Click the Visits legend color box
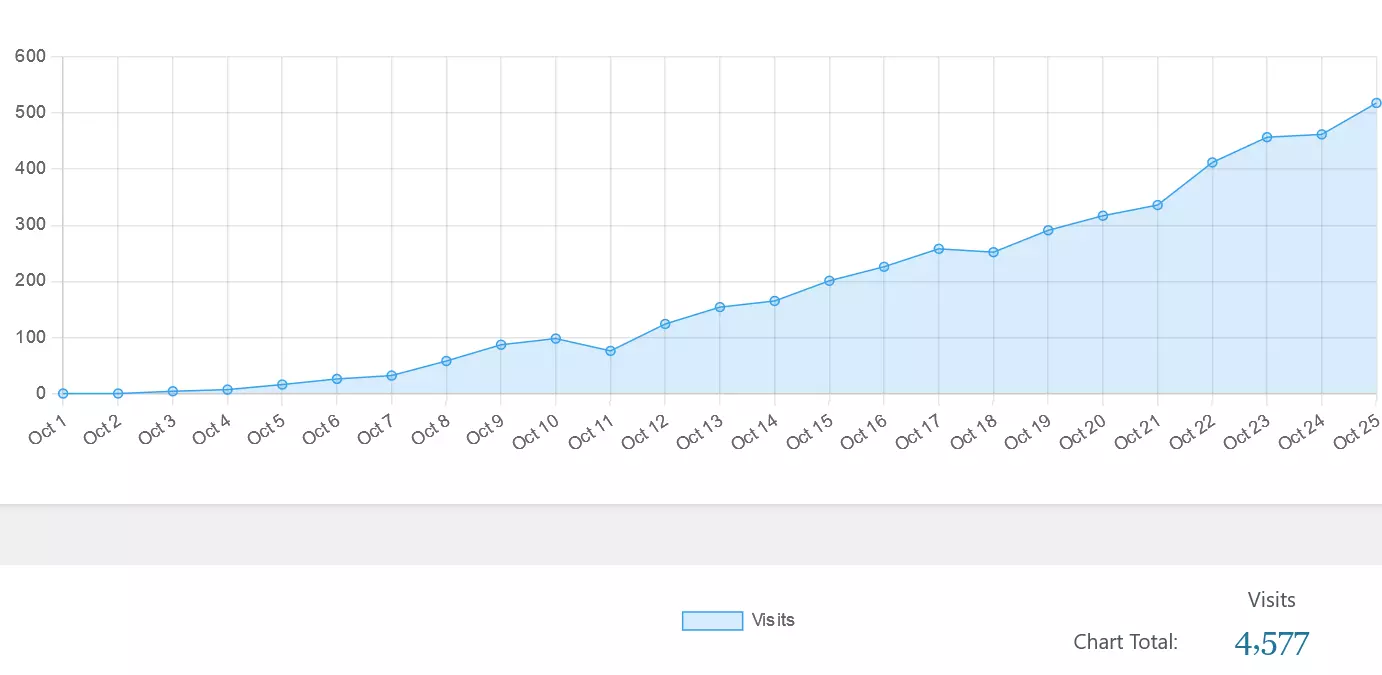This screenshot has height=675, width=1382. click(x=712, y=621)
